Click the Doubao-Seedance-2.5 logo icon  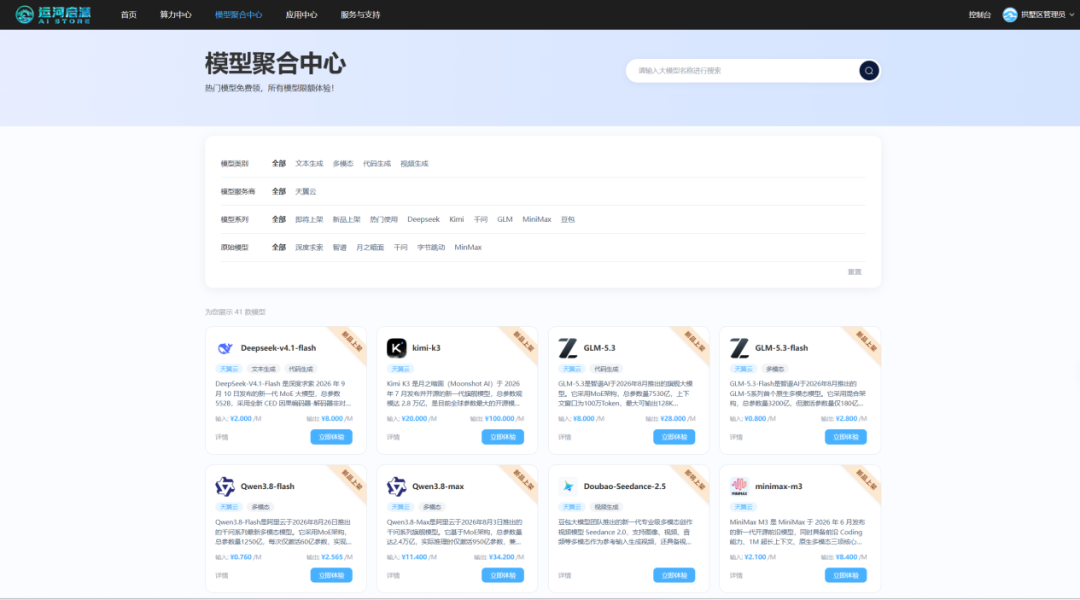click(568, 486)
